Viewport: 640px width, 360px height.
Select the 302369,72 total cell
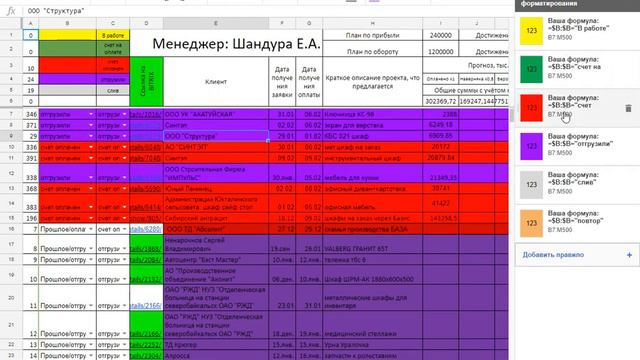(x=441, y=101)
